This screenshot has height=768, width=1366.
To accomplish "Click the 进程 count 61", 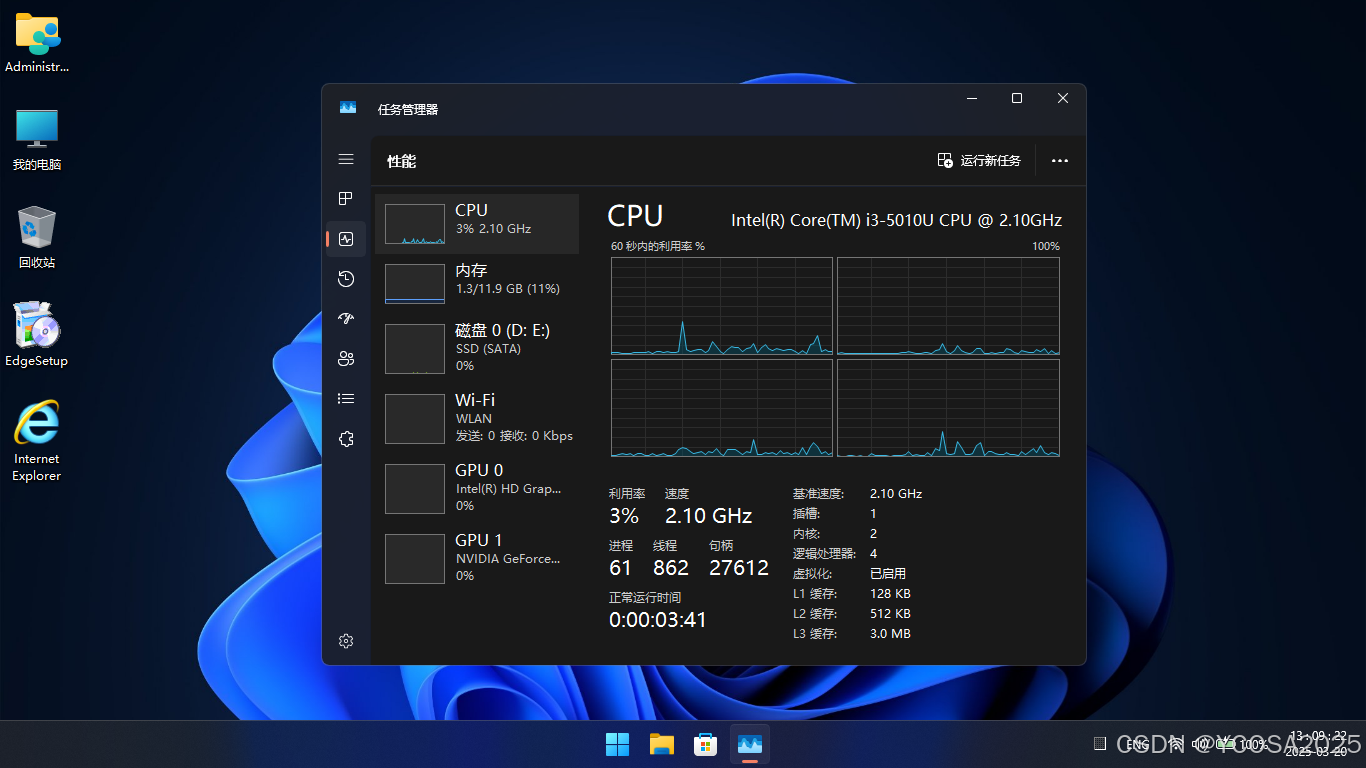I will 620,568.
